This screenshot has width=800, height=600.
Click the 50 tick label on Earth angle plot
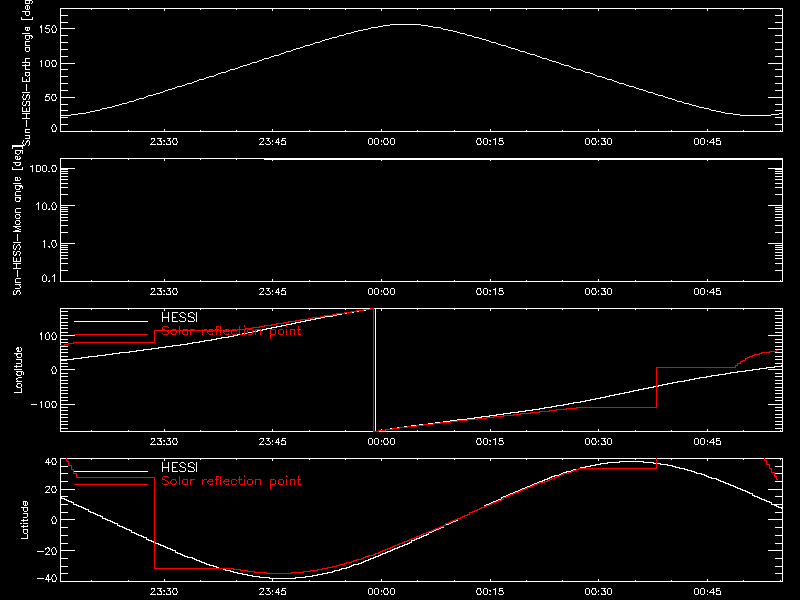51,97
